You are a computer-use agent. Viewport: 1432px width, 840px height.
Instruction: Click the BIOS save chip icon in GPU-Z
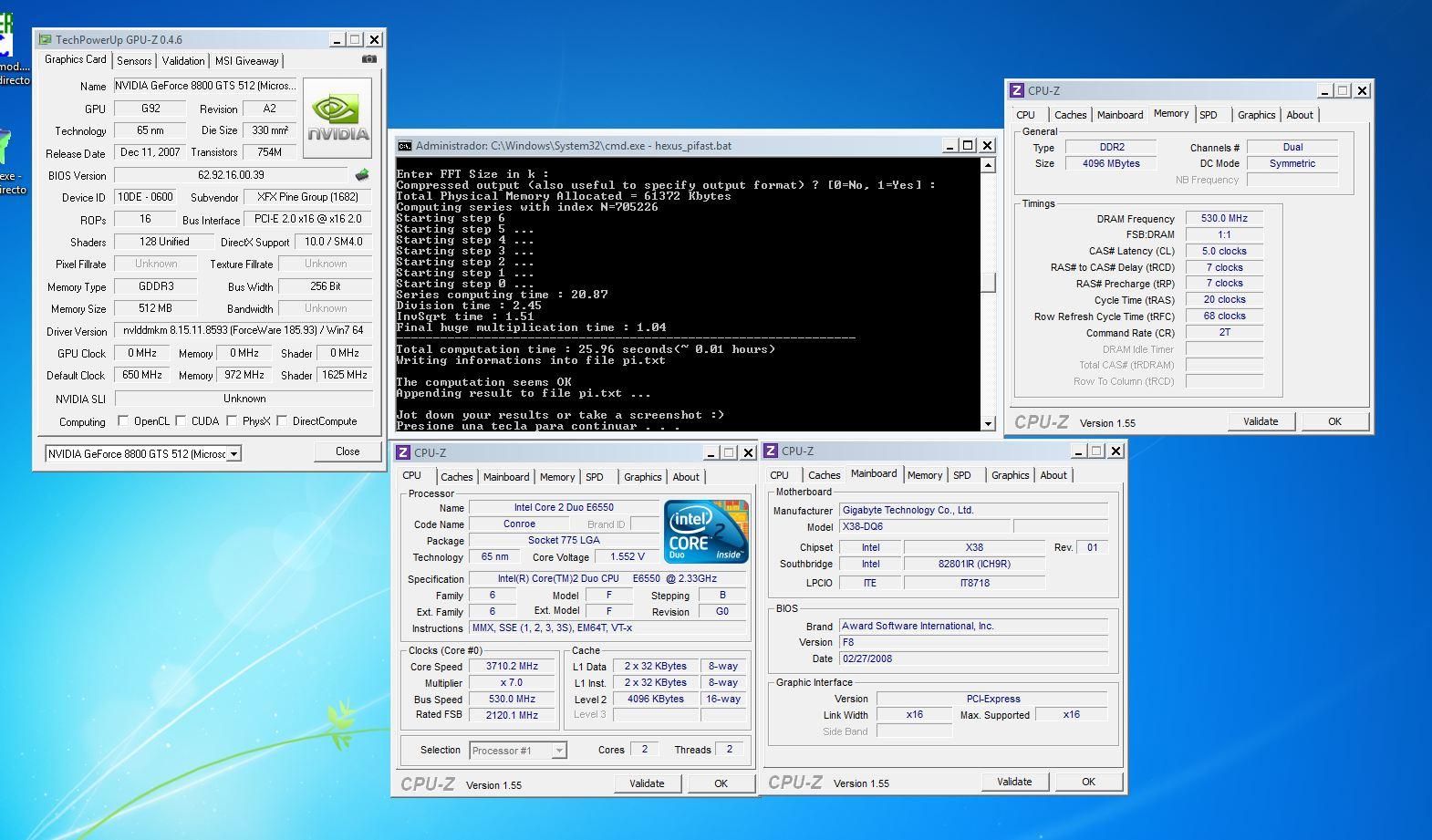coord(362,175)
